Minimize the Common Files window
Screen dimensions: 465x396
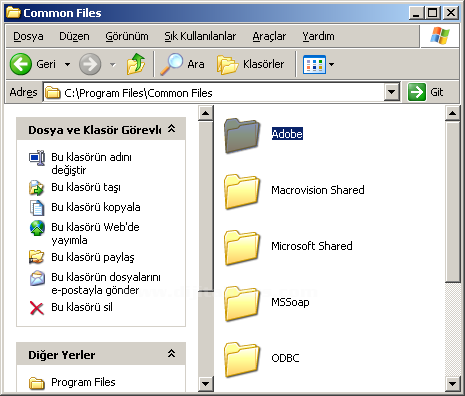pos(416,13)
